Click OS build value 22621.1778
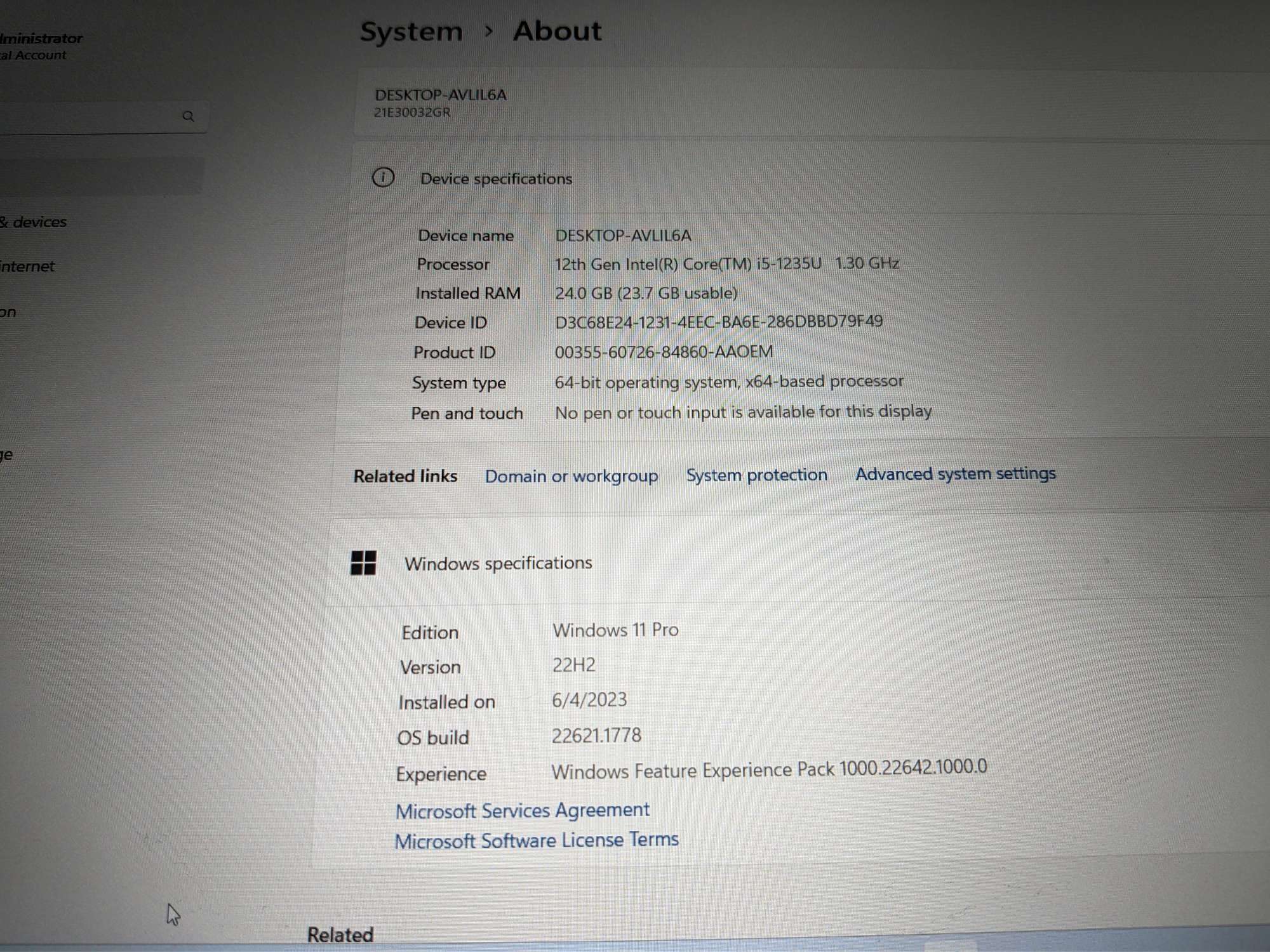This screenshot has height=952, width=1270. (x=596, y=736)
